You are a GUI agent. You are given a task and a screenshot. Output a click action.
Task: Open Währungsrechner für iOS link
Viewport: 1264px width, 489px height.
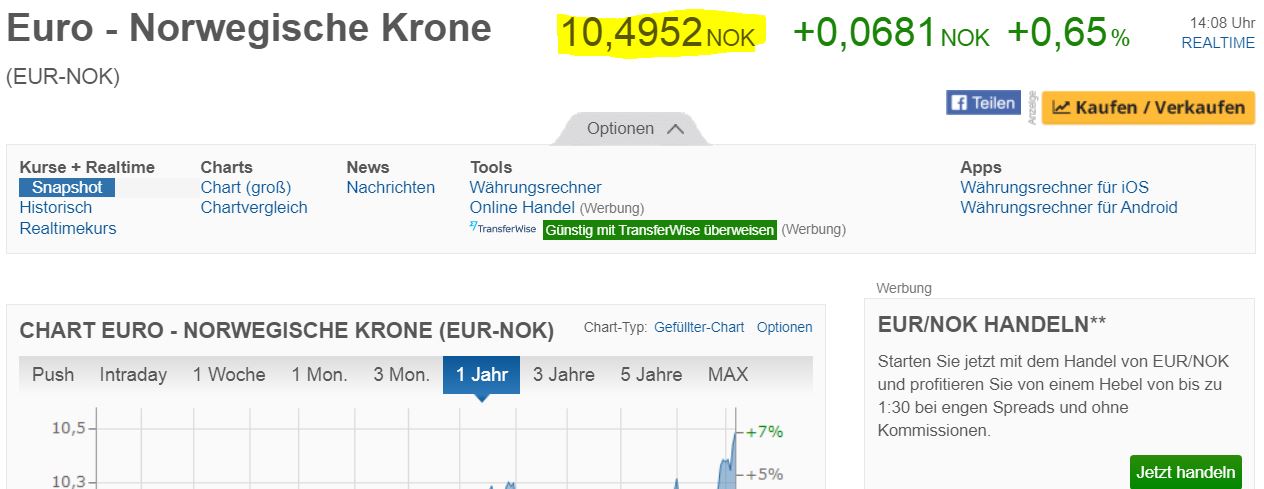point(1054,187)
